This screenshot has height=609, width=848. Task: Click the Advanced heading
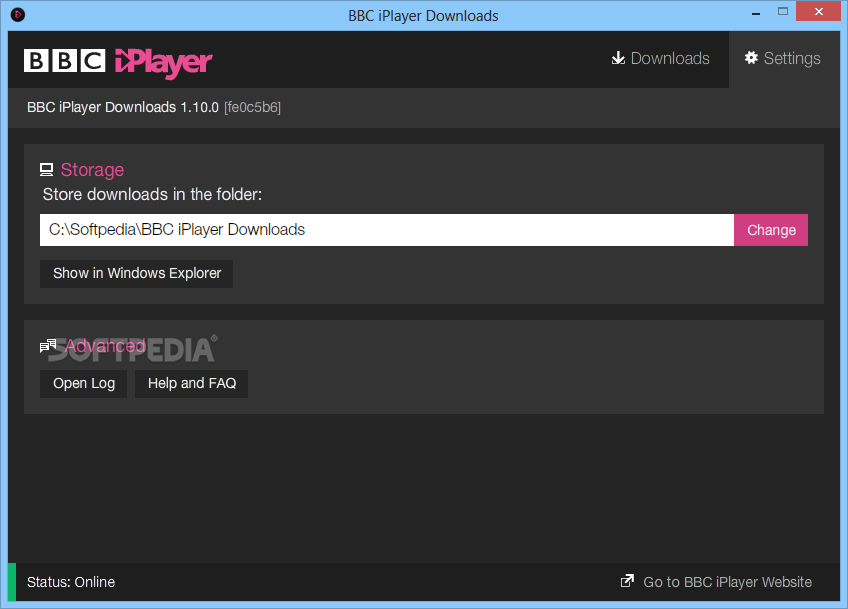[105, 346]
